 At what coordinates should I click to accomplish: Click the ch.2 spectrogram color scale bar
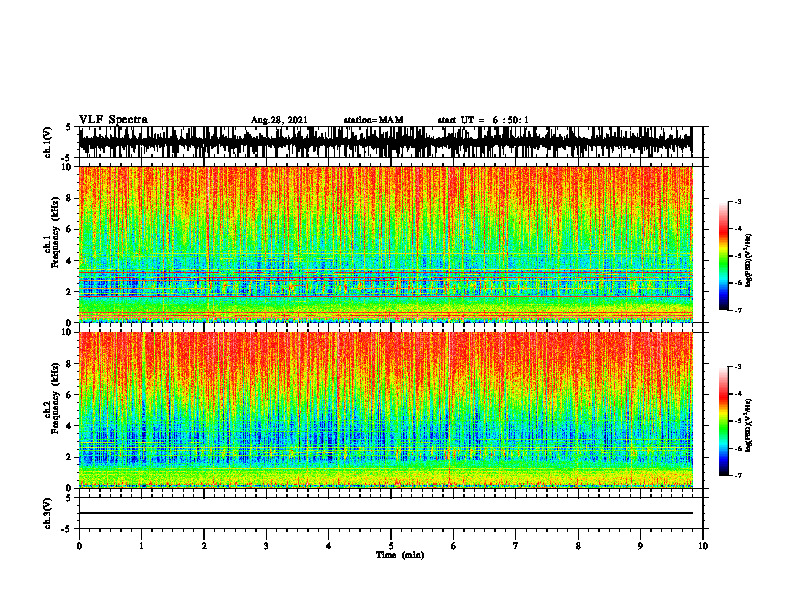pyautogui.click(x=723, y=421)
